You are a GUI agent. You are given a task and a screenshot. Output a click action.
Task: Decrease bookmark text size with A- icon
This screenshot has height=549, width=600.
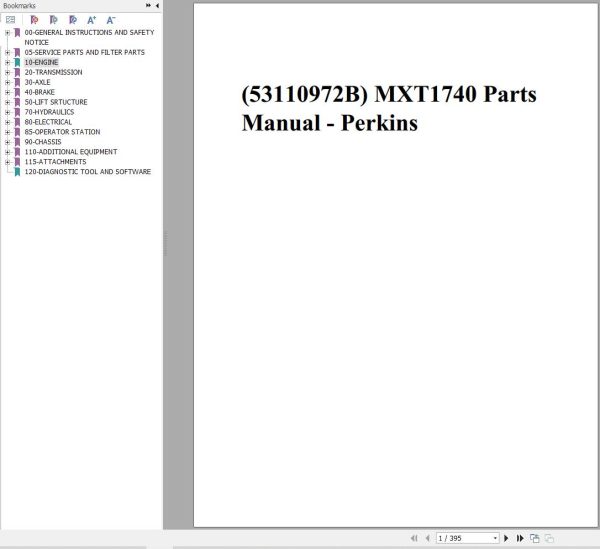pyautogui.click(x=111, y=20)
